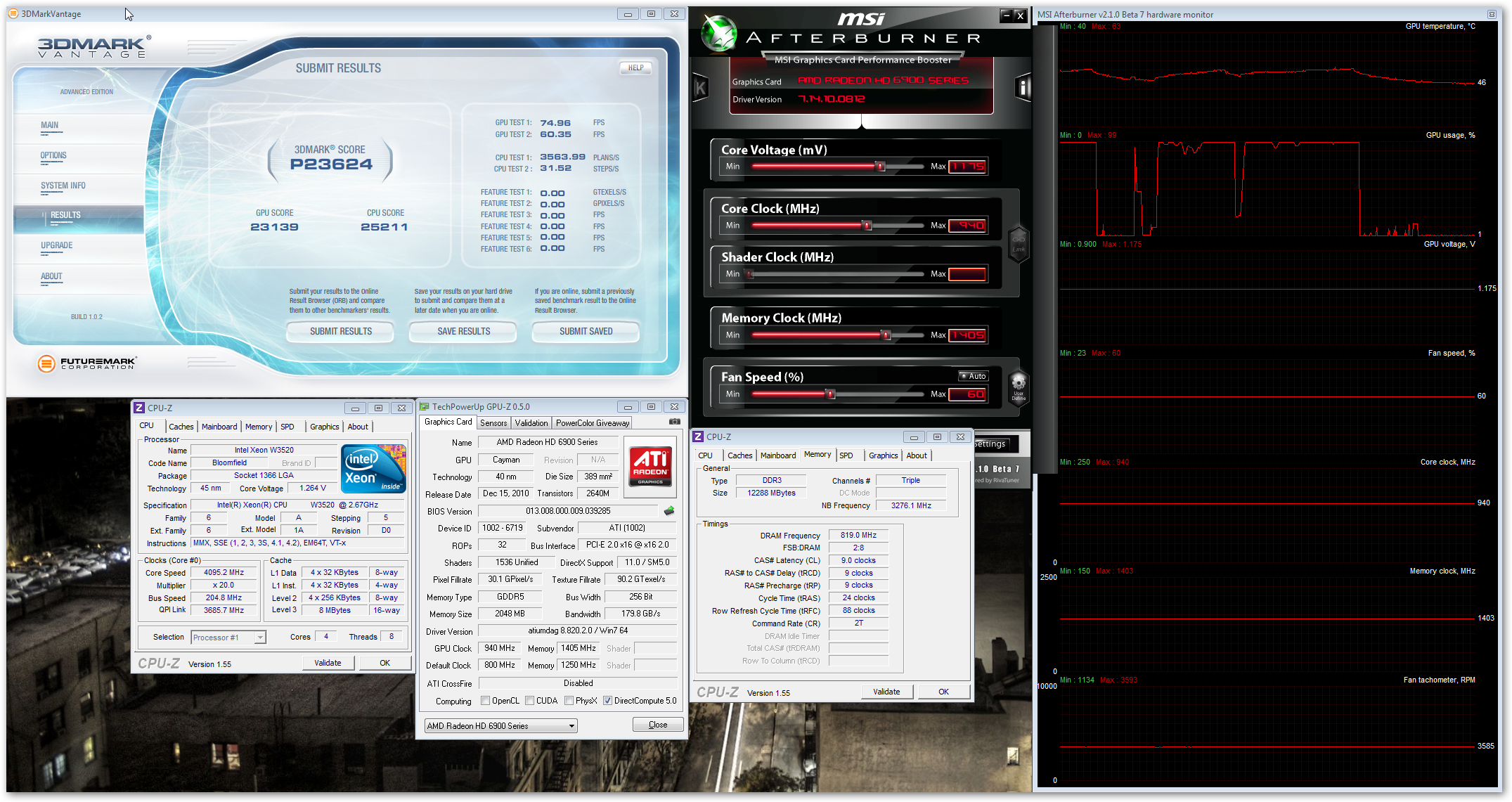1512x802 pixels.
Task: Switch to Mainboard tab in left CPU-Z
Action: 219,427
